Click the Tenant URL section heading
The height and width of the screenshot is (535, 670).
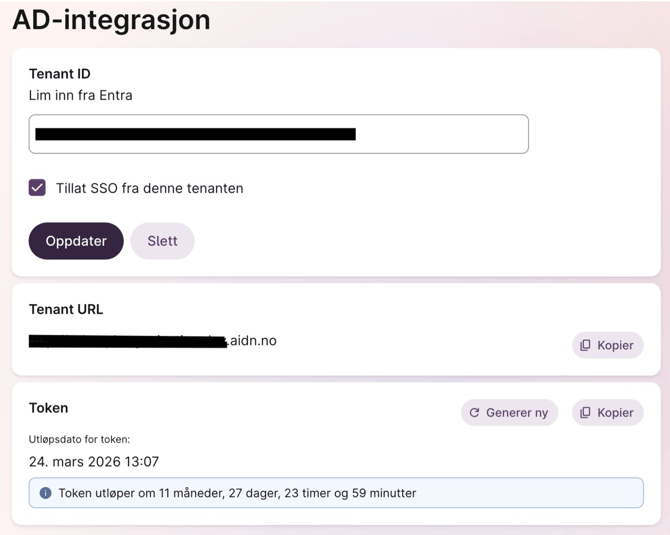click(x=66, y=309)
